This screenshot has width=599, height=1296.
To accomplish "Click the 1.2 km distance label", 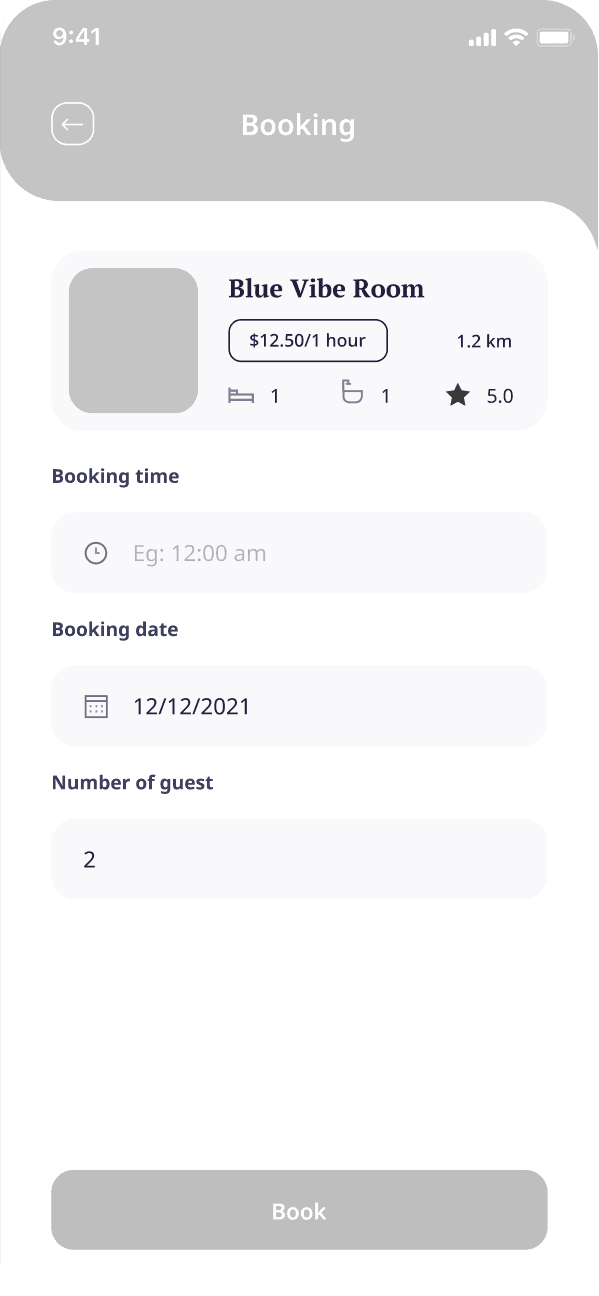I will point(483,340).
